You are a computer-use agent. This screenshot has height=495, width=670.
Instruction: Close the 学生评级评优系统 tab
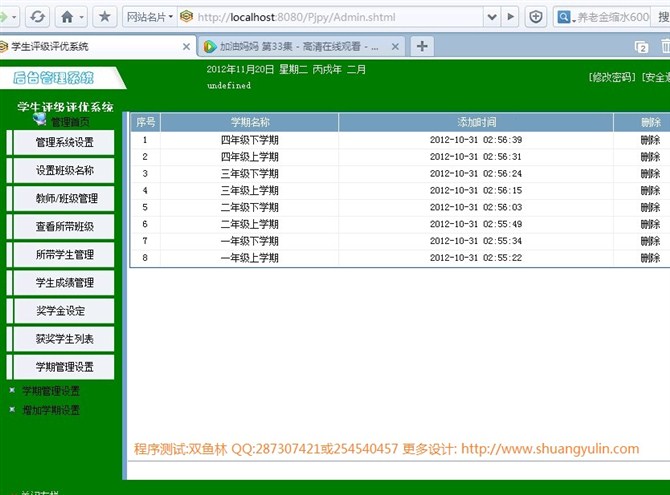point(186,47)
